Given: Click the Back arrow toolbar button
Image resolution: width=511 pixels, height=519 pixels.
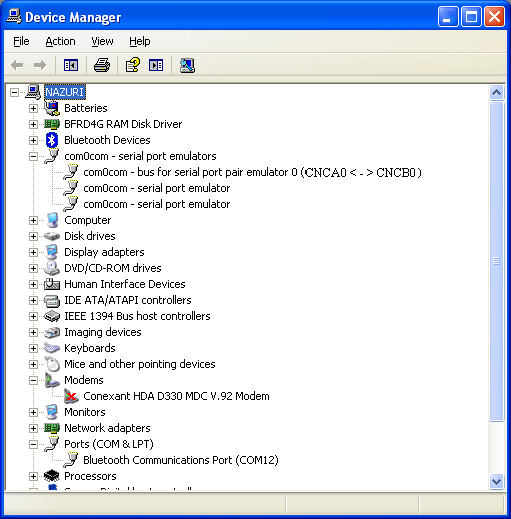Looking at the screenshot, I should [x=17, y=65].
